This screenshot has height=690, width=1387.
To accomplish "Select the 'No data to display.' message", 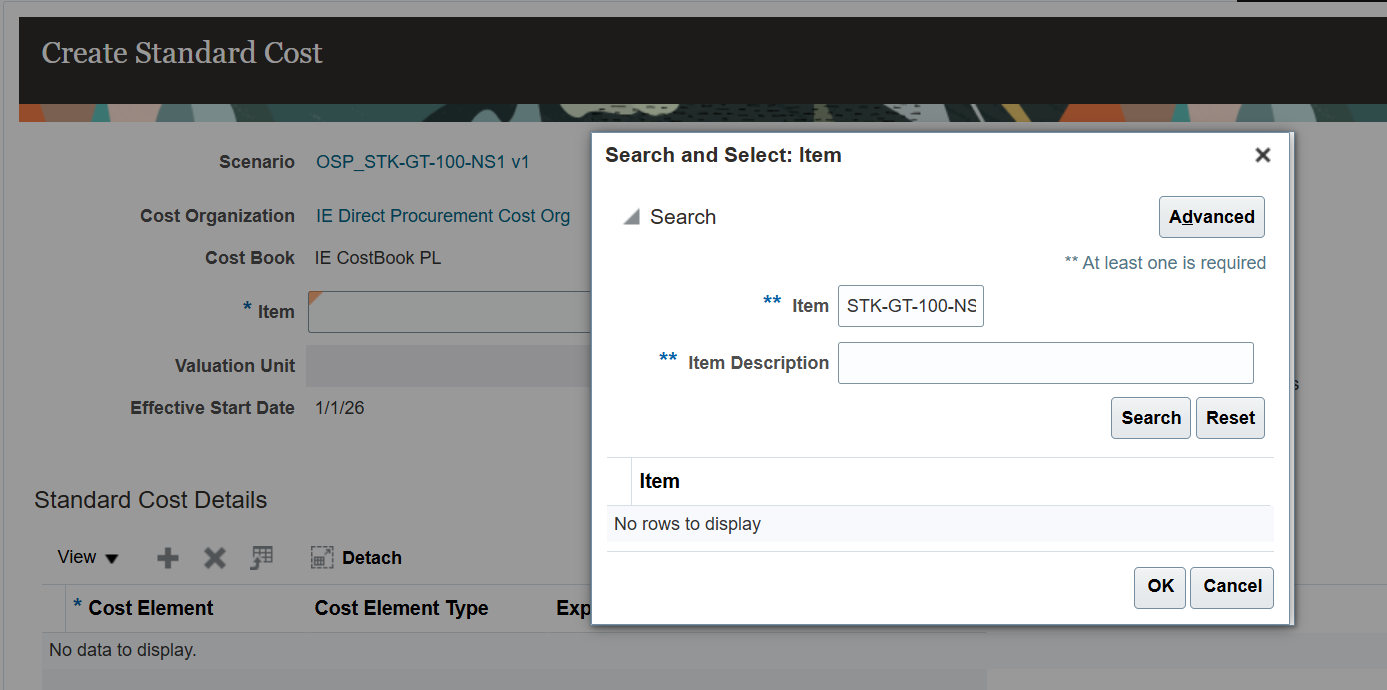I will (122, 650).
